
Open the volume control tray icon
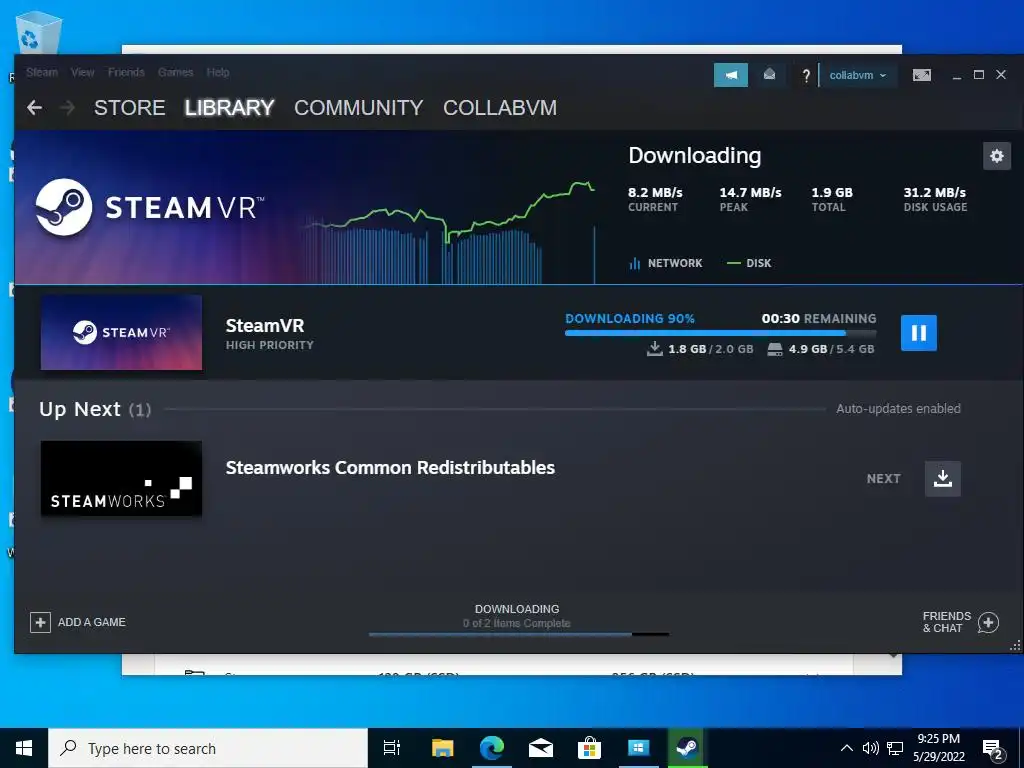click(x=870, y=748)
